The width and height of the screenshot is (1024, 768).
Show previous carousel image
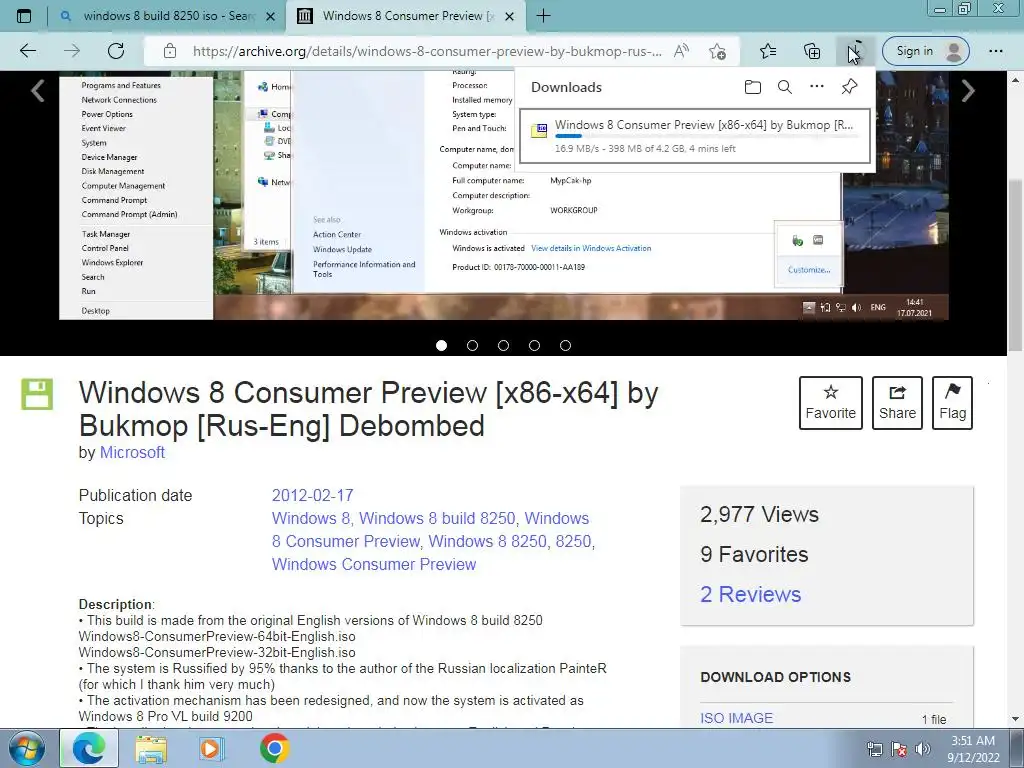[x=38, y=91]
